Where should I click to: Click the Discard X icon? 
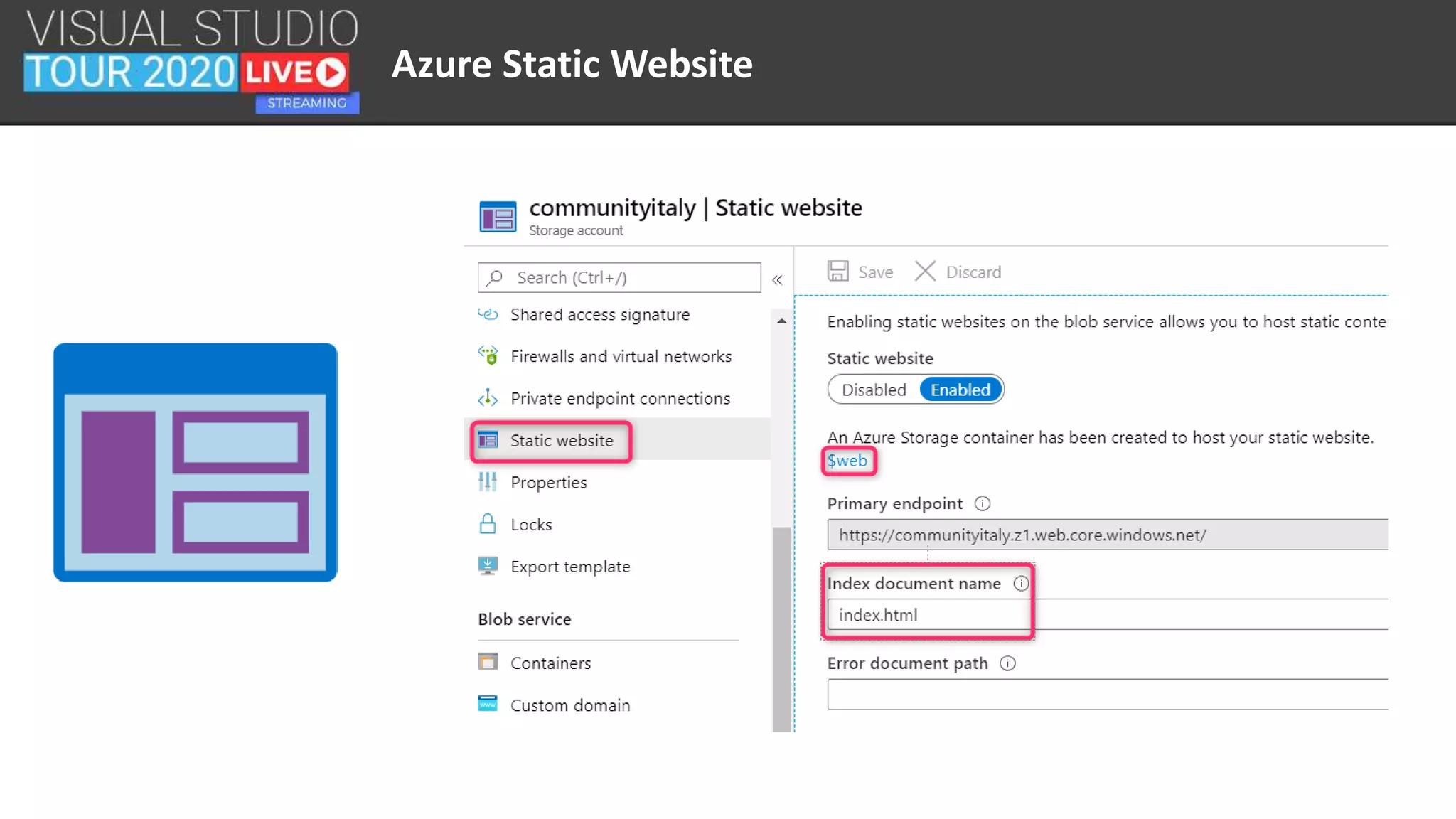coord(925,271)
